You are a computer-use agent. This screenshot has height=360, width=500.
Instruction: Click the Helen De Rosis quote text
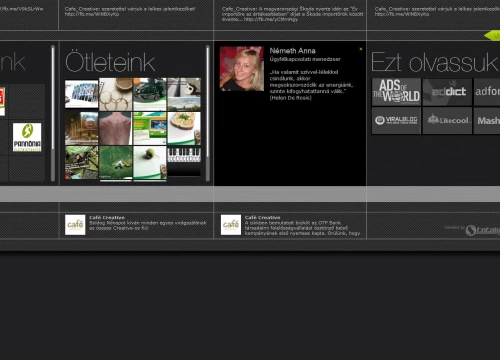coord(311,85)
